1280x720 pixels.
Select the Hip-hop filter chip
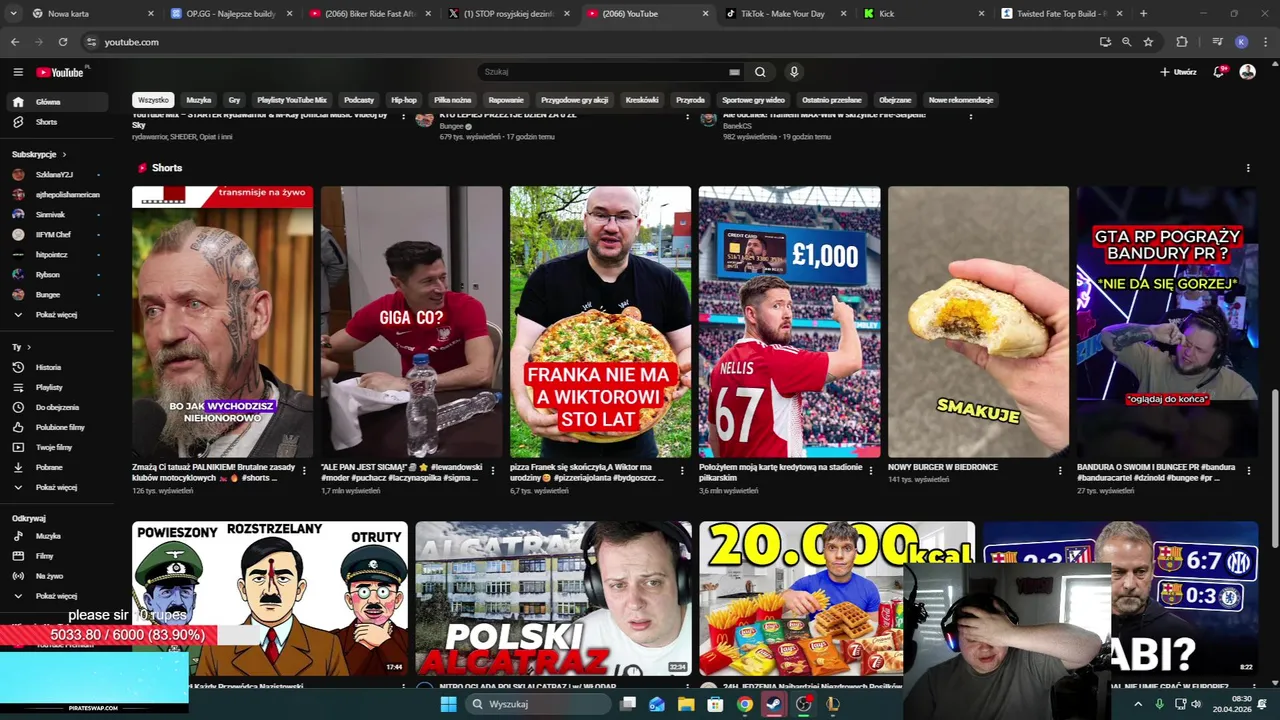point(404,100)
